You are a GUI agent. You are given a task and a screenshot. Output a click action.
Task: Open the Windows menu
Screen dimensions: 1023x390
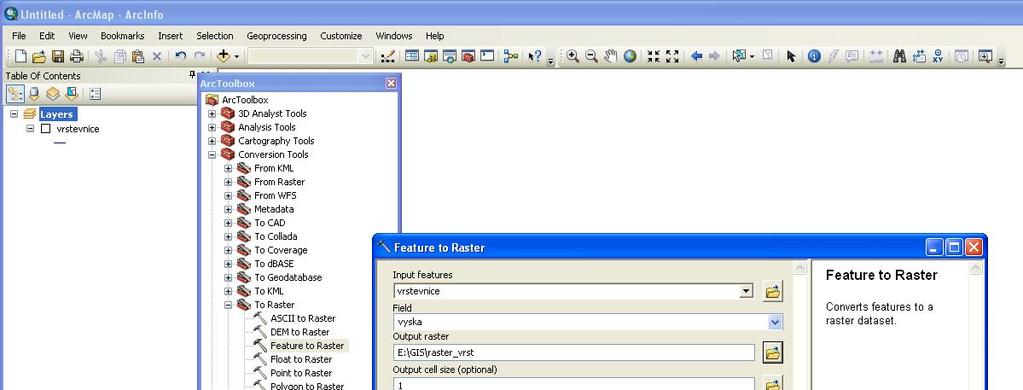click(x=394, y=36)
